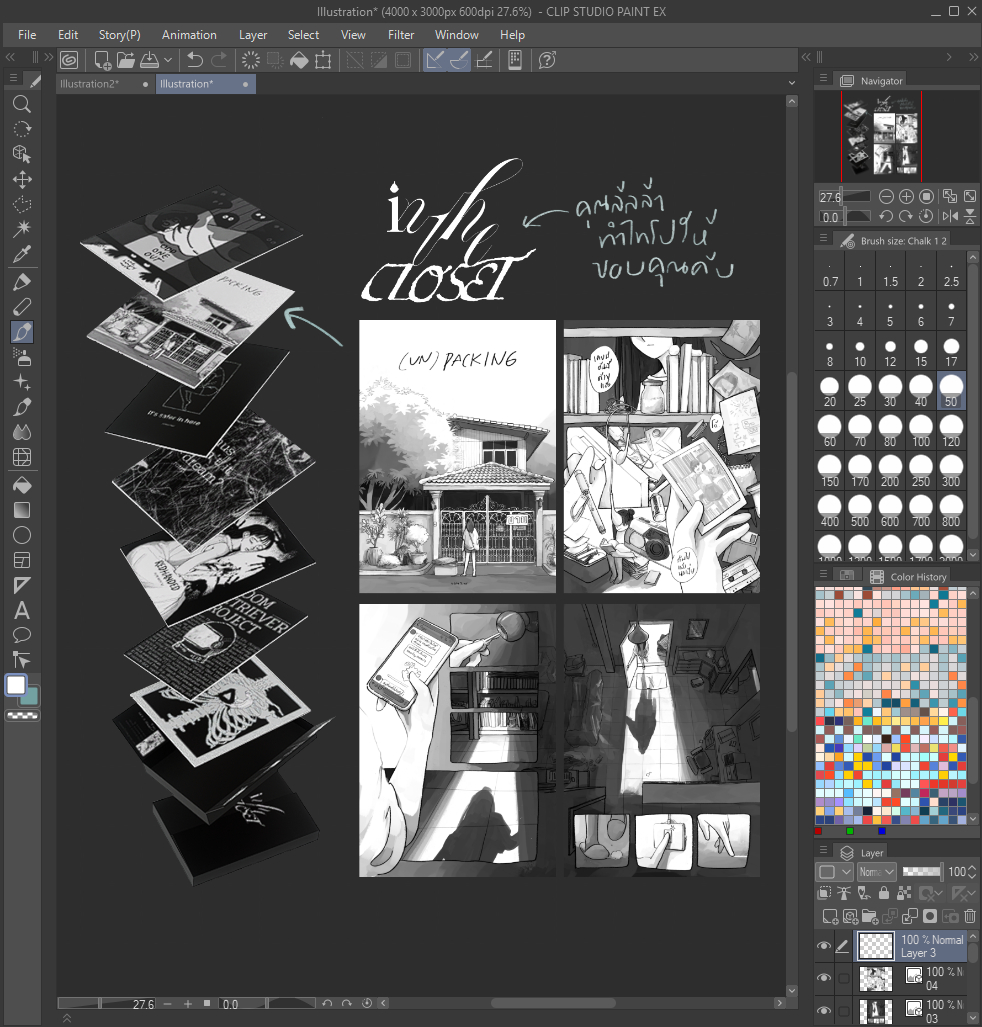The width and height of the screenshot is (982, 1027).
Task: Choose brush size 30 preset
Action: coord(890,400)
